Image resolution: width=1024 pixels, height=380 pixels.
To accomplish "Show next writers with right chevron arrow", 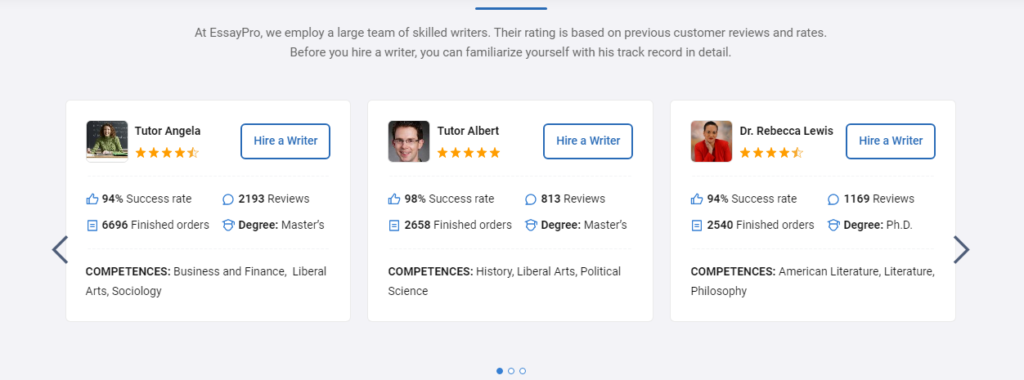I will pyautogui.click(x=961, y=249).
